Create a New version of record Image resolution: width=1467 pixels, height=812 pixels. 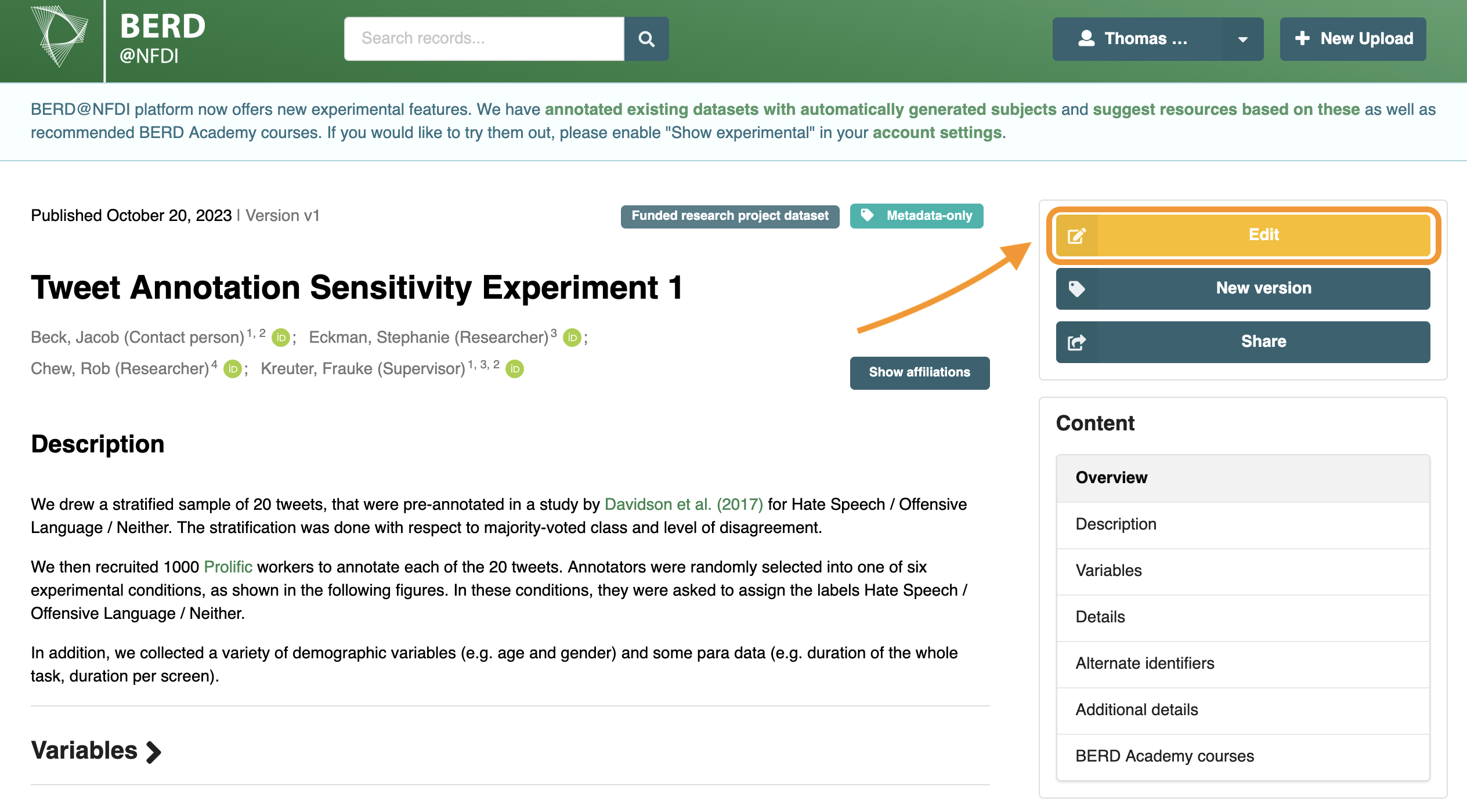[x=1243, y=289]
